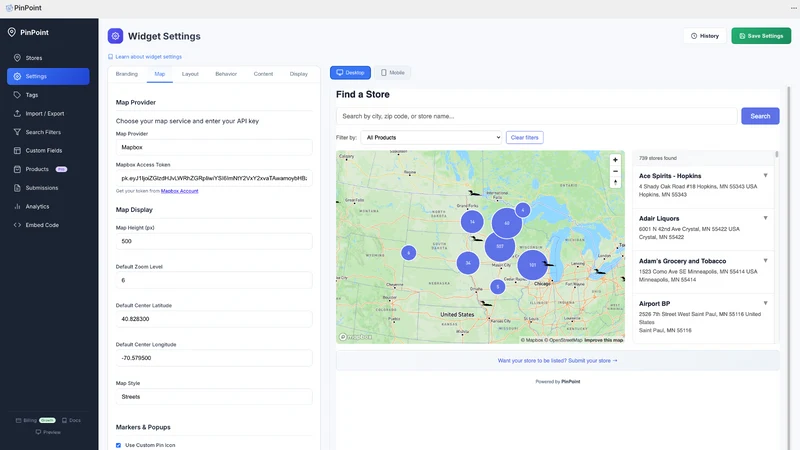Open the All Products filter dropdown
This screenshot has width=800, height=450.
(431, 137)
